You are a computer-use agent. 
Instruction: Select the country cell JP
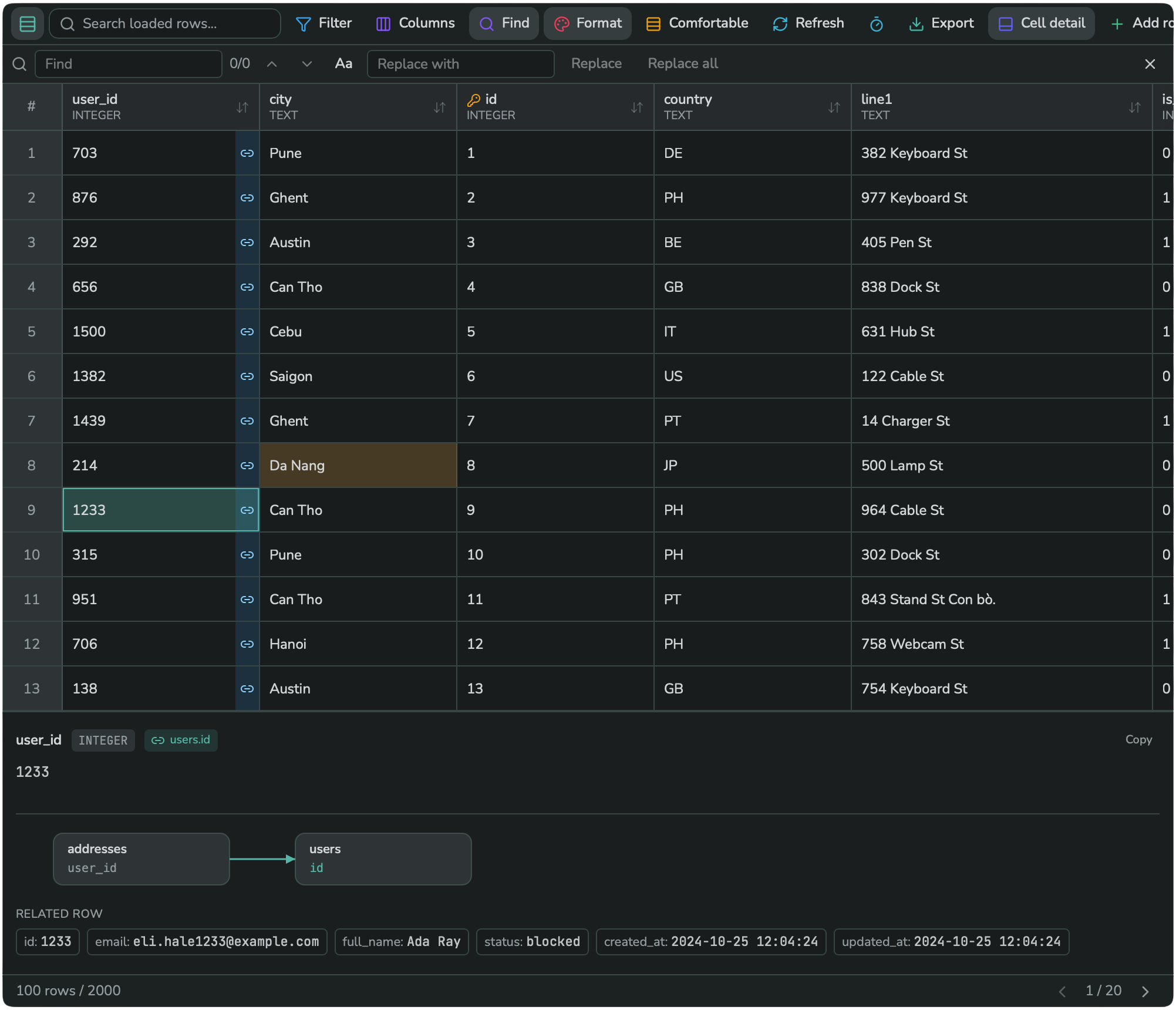[x=753, y=466]
